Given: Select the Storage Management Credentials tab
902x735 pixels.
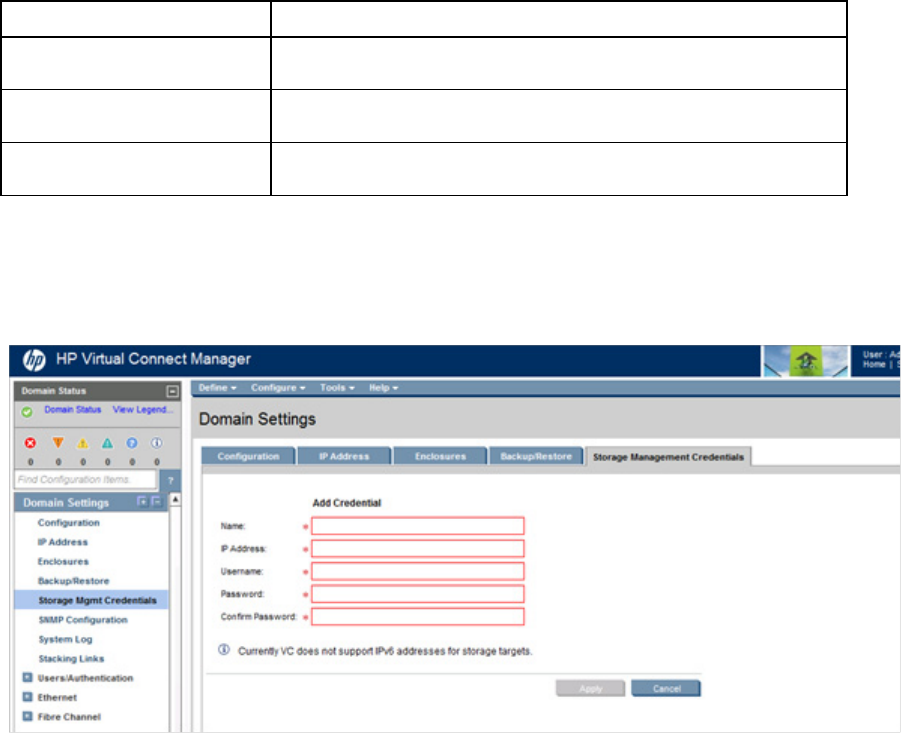Looking at the screenshot, I should point(668,457).
